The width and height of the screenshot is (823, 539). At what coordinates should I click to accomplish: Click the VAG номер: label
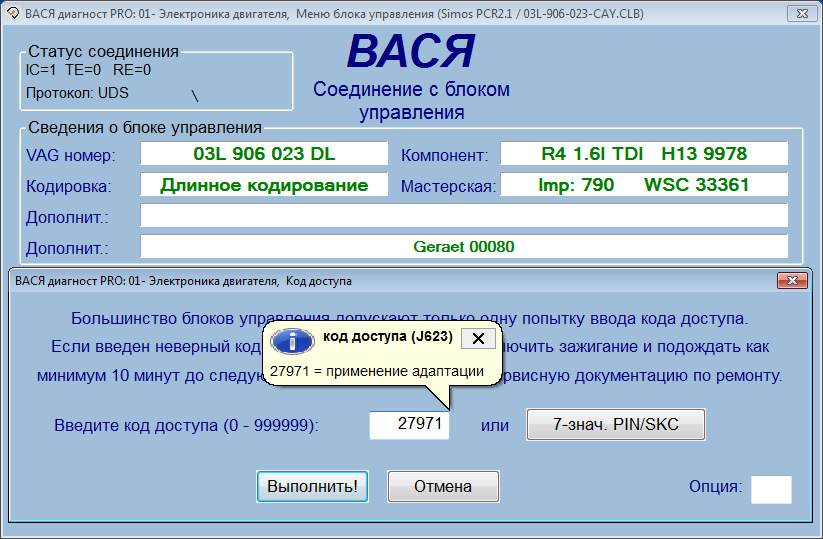point(71,155)
